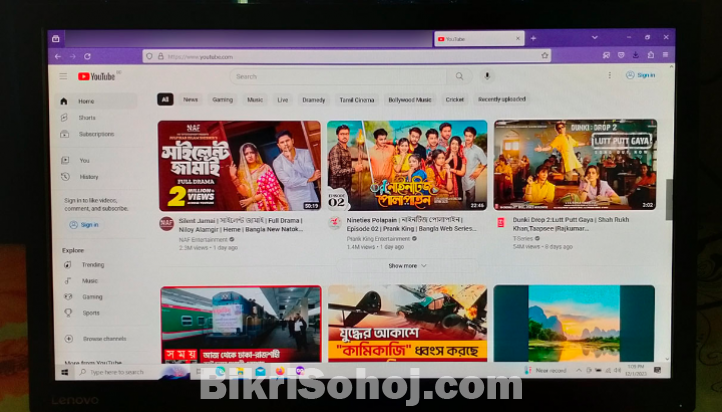This screenshot has width=722, height=412.
Task: Open File Explorer from taskbar
Action: [x=240, y=371]
